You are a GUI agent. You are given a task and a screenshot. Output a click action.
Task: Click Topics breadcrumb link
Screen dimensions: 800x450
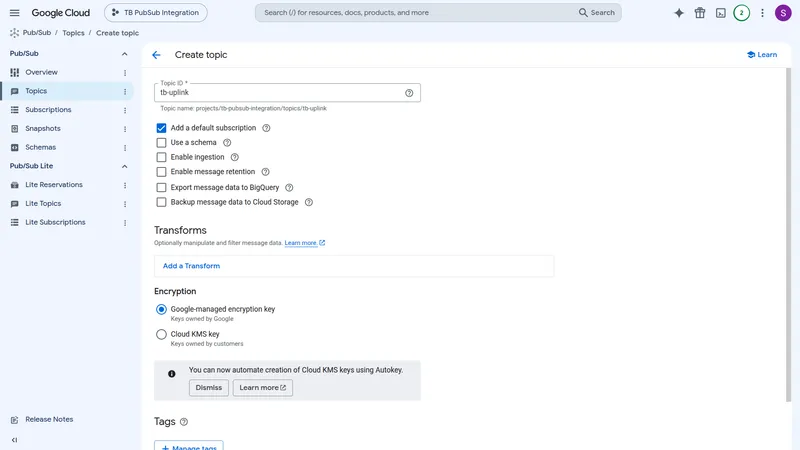(x=73, y=33)
